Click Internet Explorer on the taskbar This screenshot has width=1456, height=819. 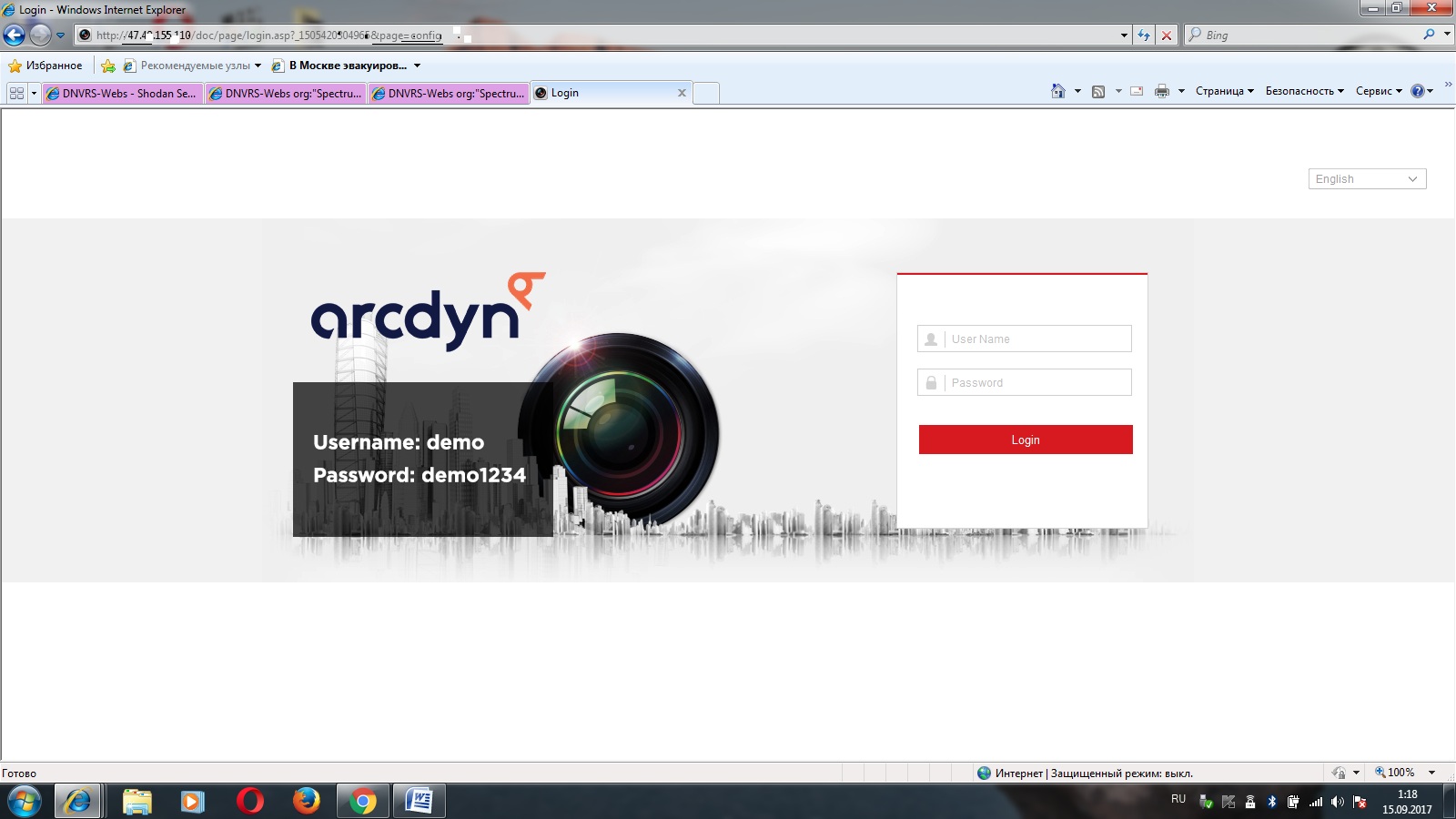point(77,802)
